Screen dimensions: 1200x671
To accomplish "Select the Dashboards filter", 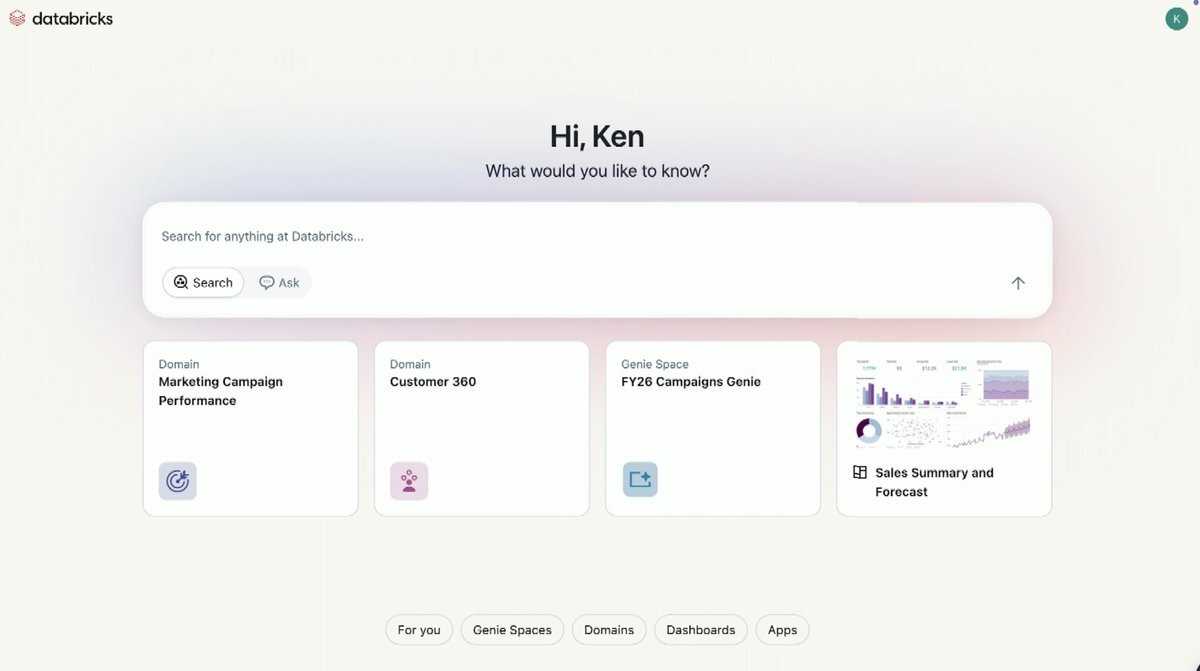I will (701, 630).
